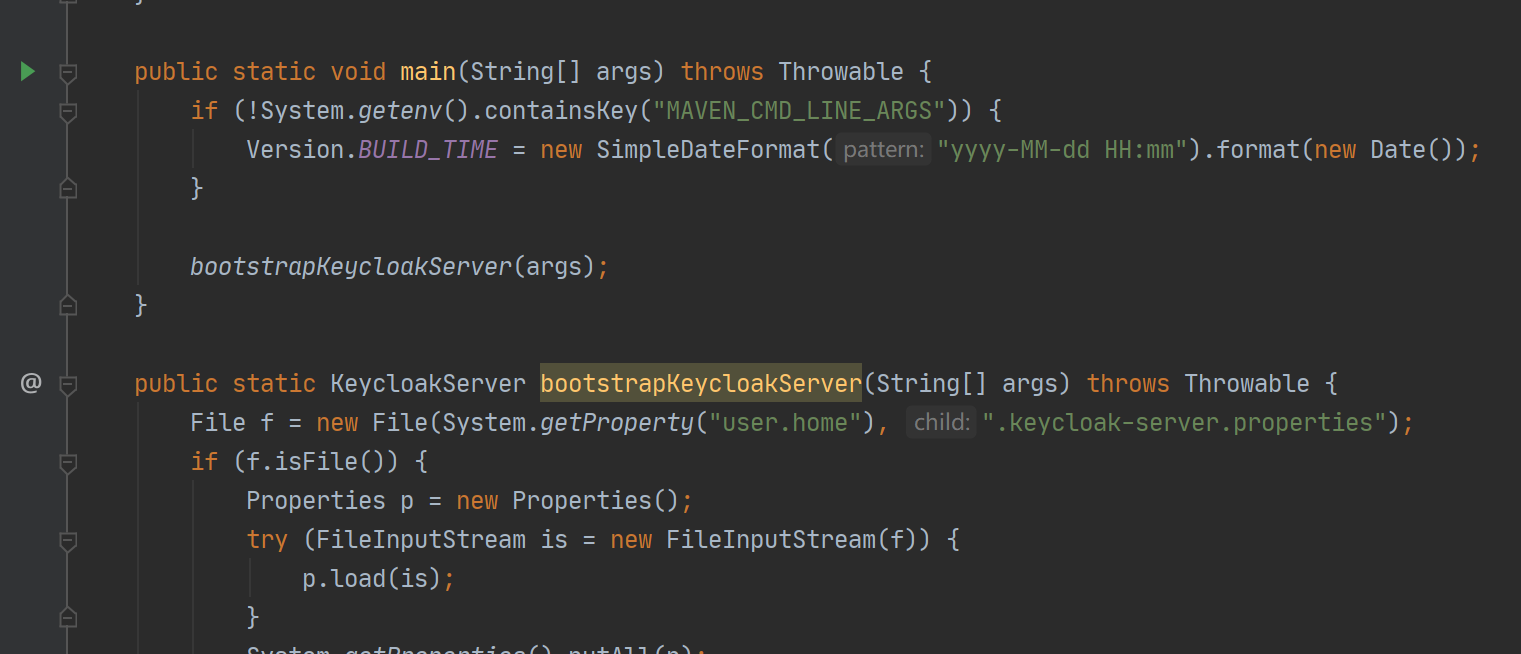Click the @ gutter icon beside bootstrapKeycloakServer declaration
This screenshot has width=1521, height=654.
pyautogui.click(x=31, y=383)
